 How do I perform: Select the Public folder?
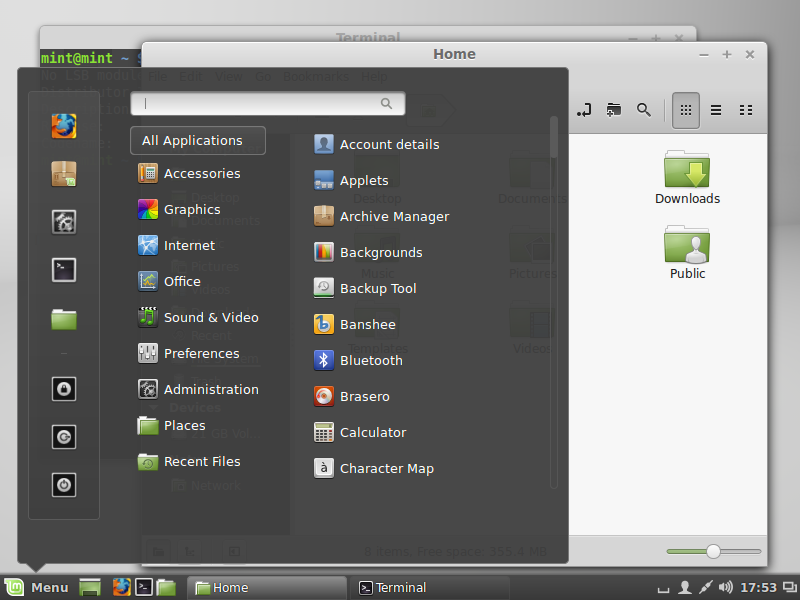pos(687,252)
